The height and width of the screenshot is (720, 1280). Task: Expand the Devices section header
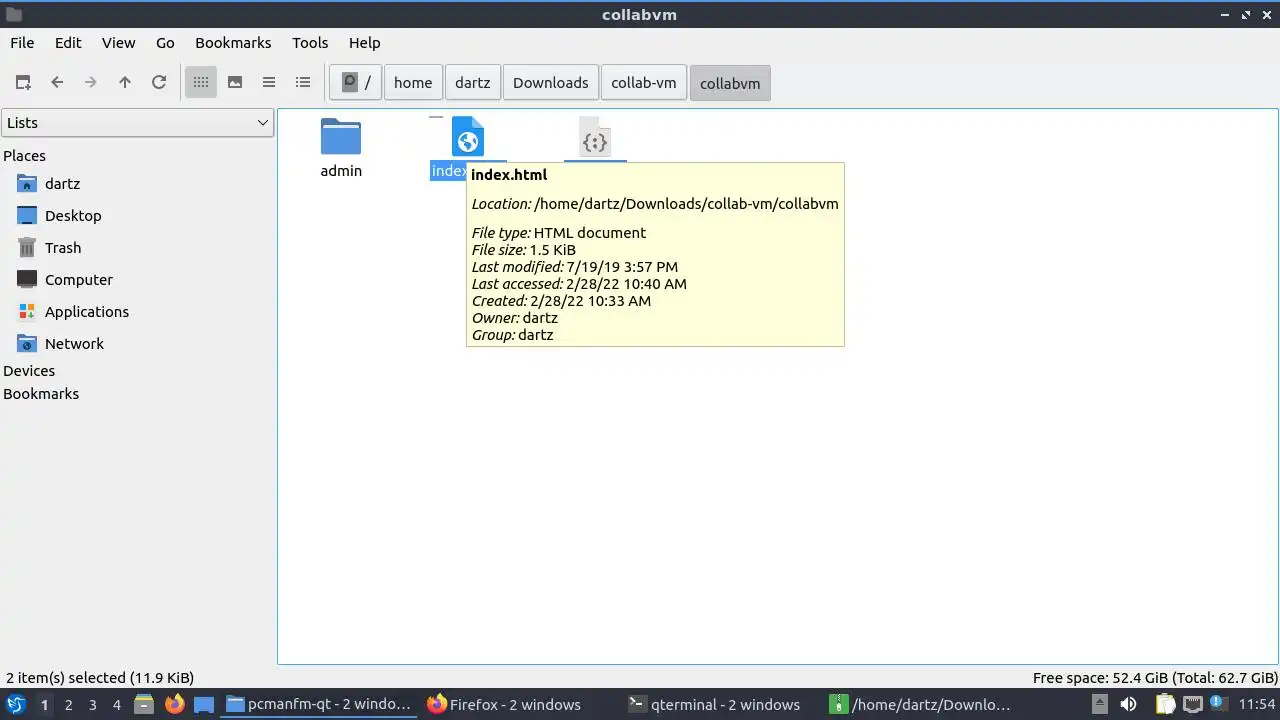[x=29, y=371]
